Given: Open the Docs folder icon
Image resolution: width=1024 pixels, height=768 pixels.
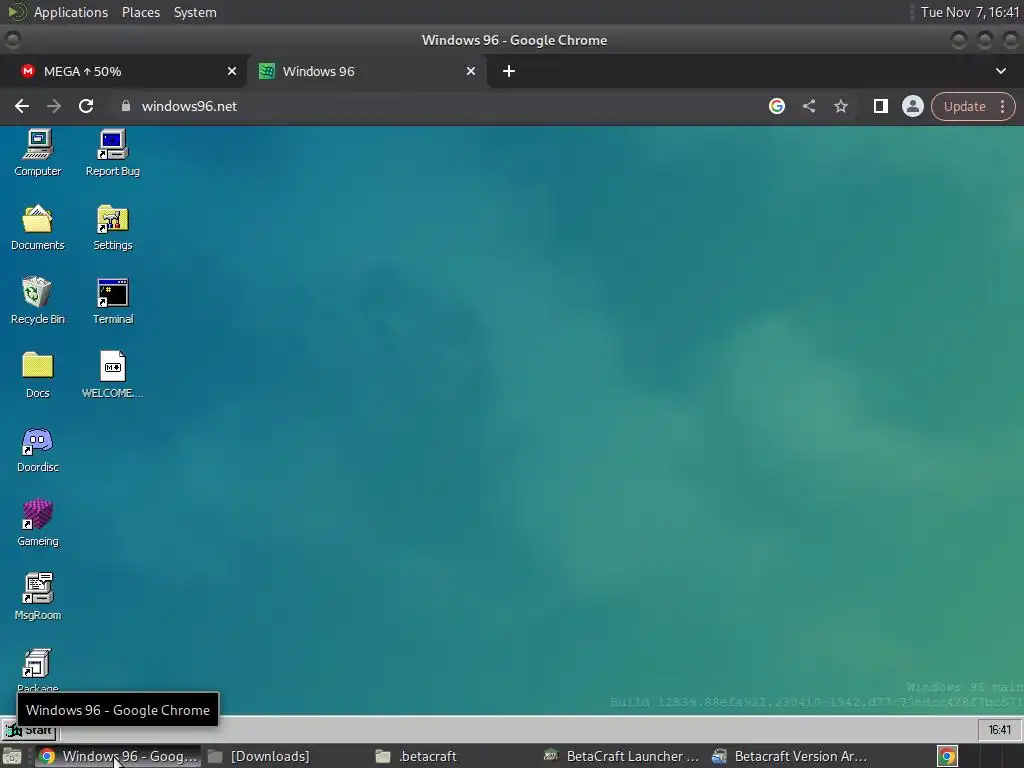Looking at the screenshot, I should [x=38, y=375].
